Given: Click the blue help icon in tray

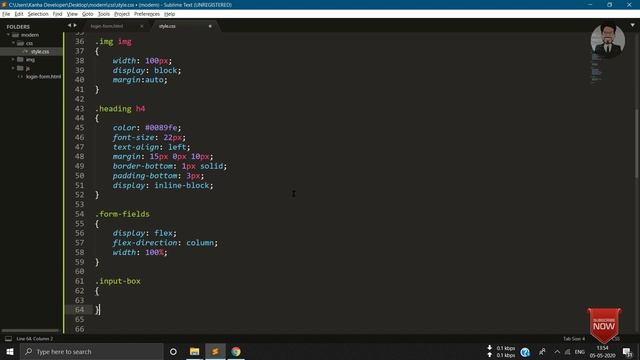Looking at the screenshot, I should pyautogui.click(x=525, y=352).
